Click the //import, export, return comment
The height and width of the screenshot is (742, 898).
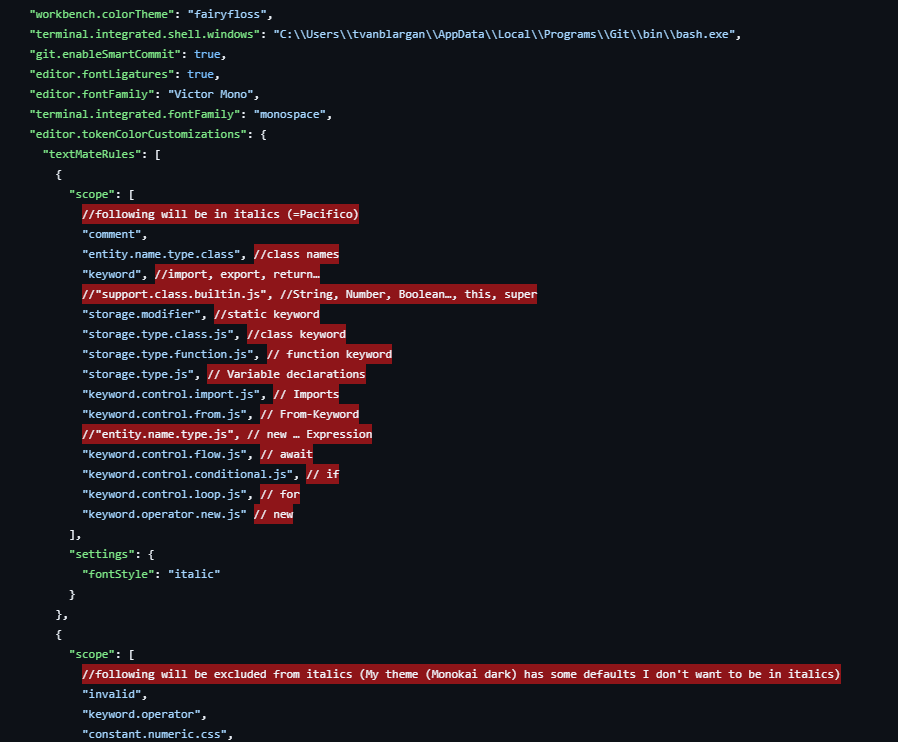click(237, 274)
